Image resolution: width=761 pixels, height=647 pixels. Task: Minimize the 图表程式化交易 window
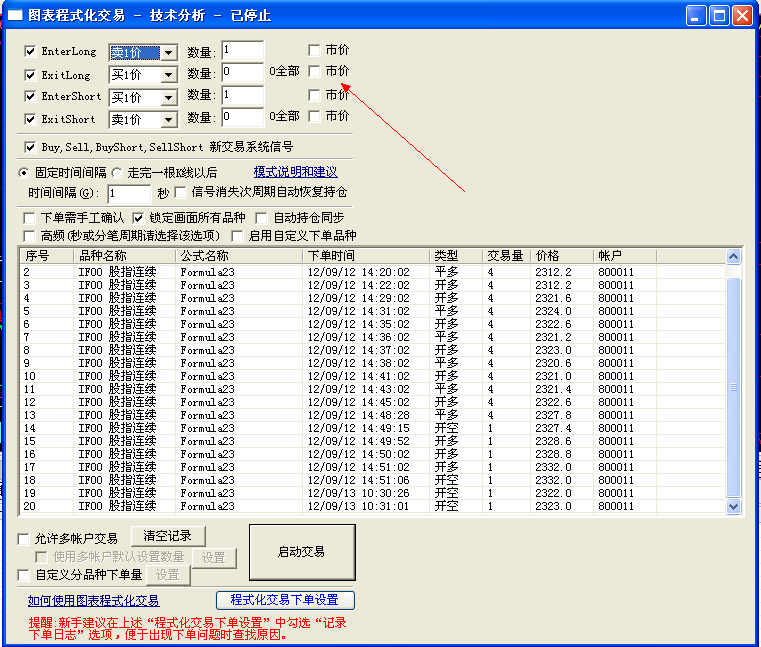pyautogui.click(x=696, y=16)
